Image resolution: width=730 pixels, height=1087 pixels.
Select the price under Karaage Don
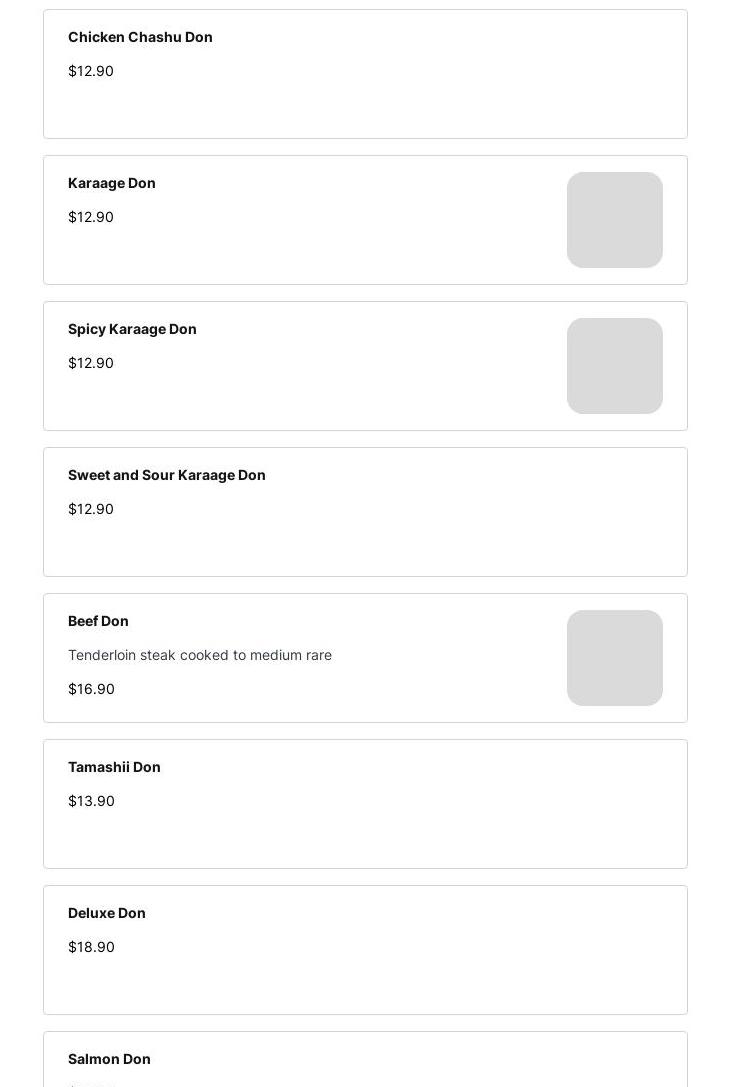pos(91,217)
